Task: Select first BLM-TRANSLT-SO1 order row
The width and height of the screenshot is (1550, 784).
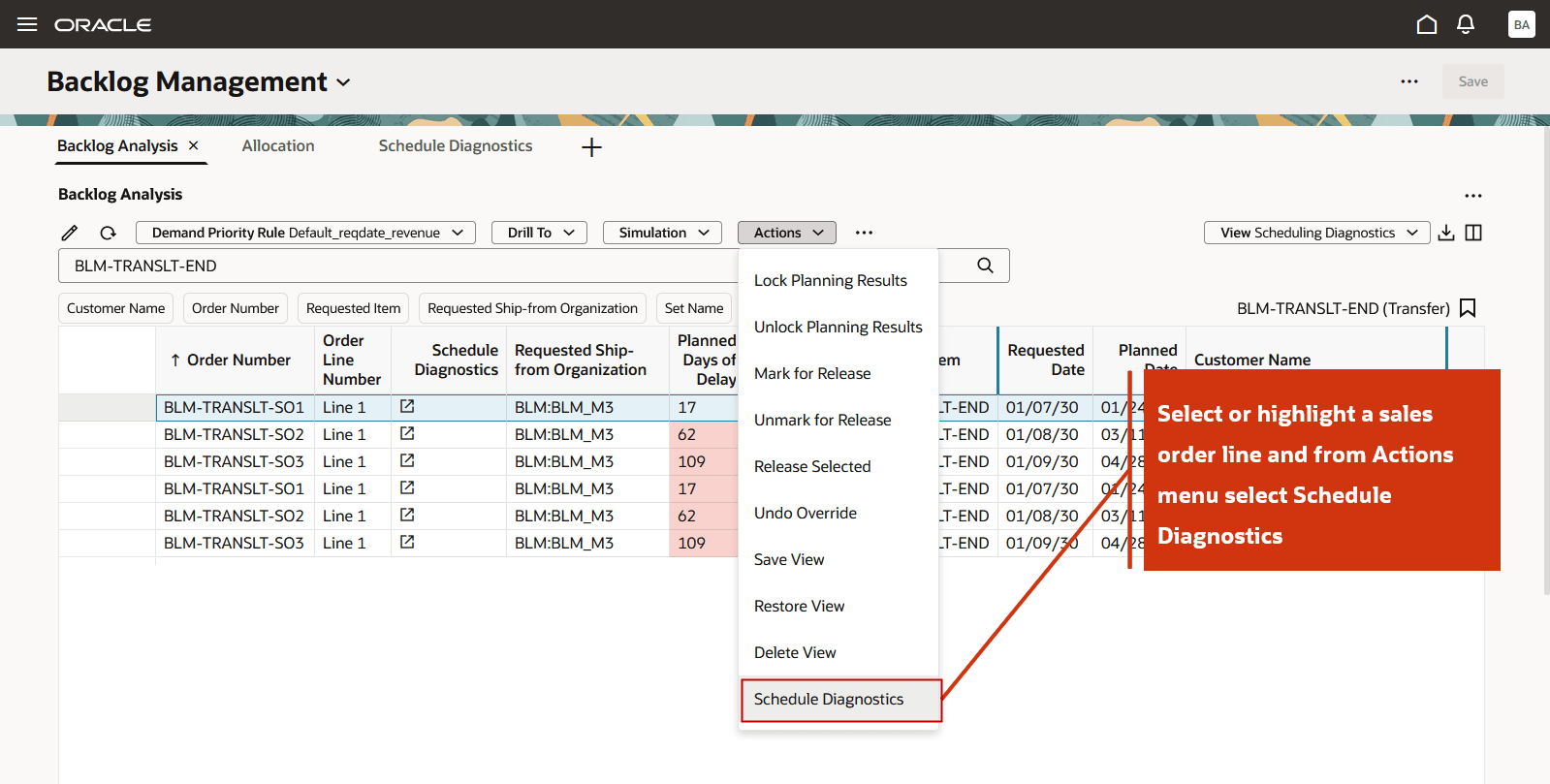Action: pyautogui.click(x=234, y=407)
